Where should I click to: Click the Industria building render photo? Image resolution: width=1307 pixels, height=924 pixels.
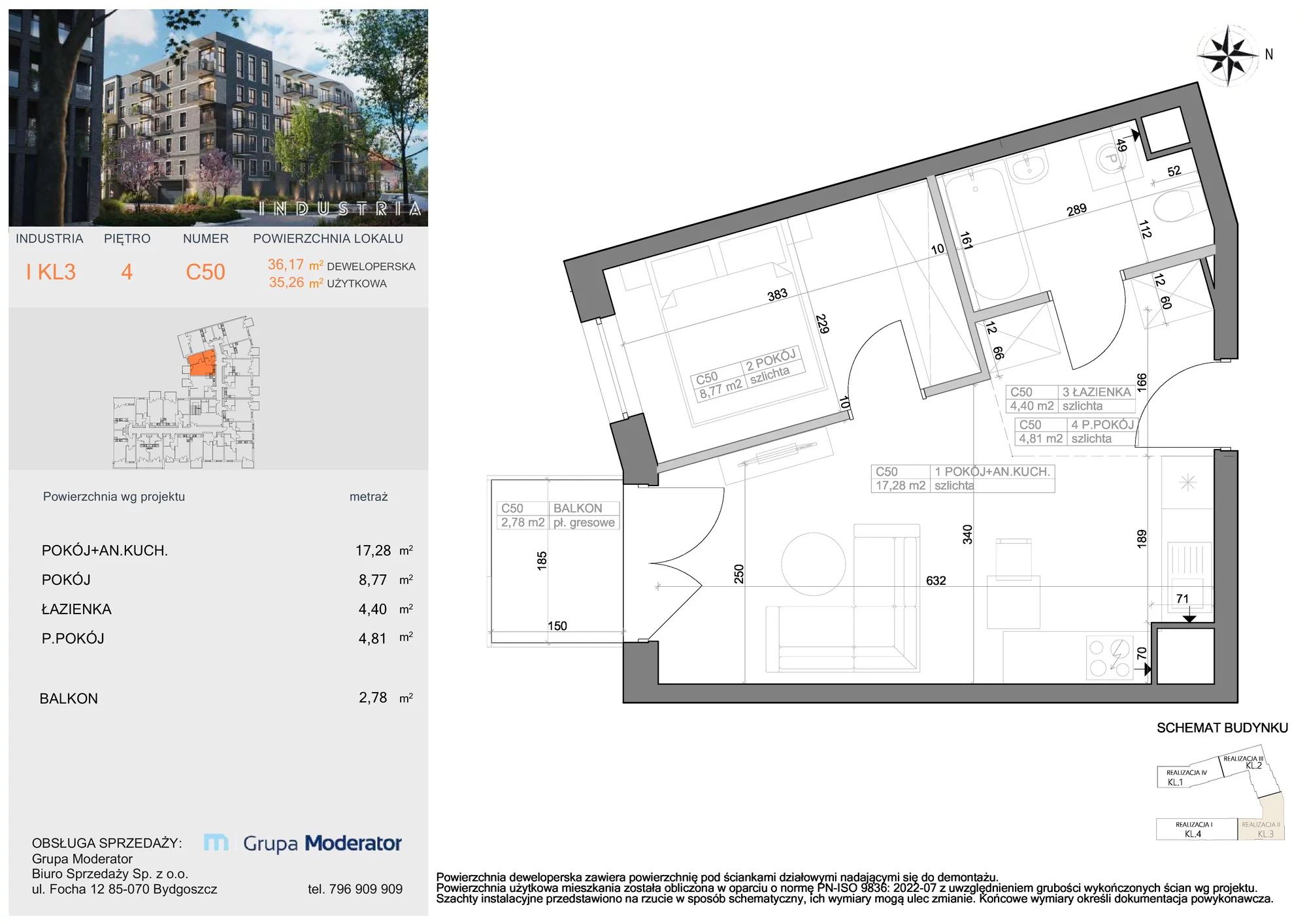[x=218, y=118]
